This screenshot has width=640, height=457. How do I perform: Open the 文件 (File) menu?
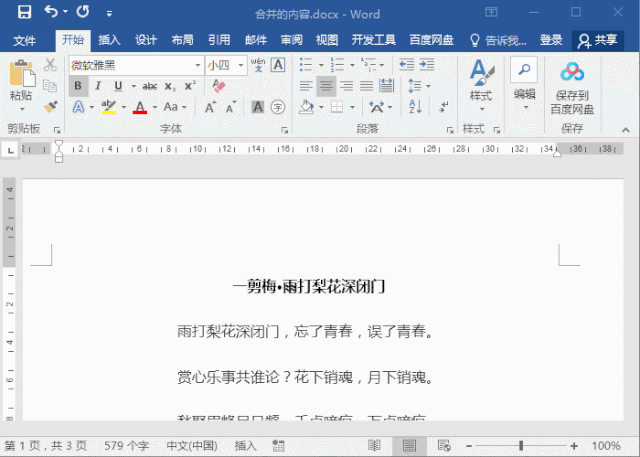tap(24, 40)
